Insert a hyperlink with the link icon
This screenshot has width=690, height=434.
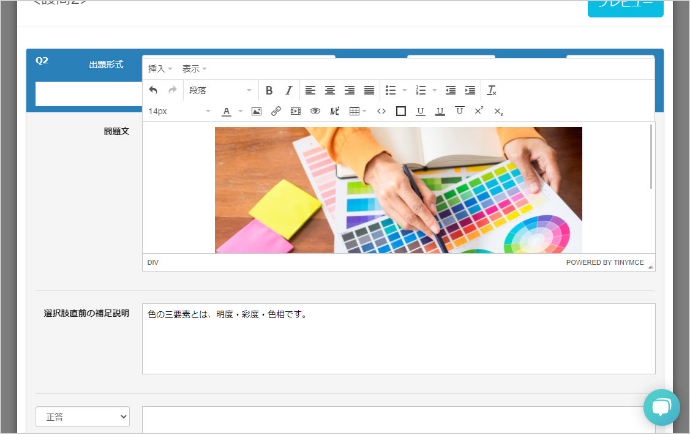tap(276, 111)
